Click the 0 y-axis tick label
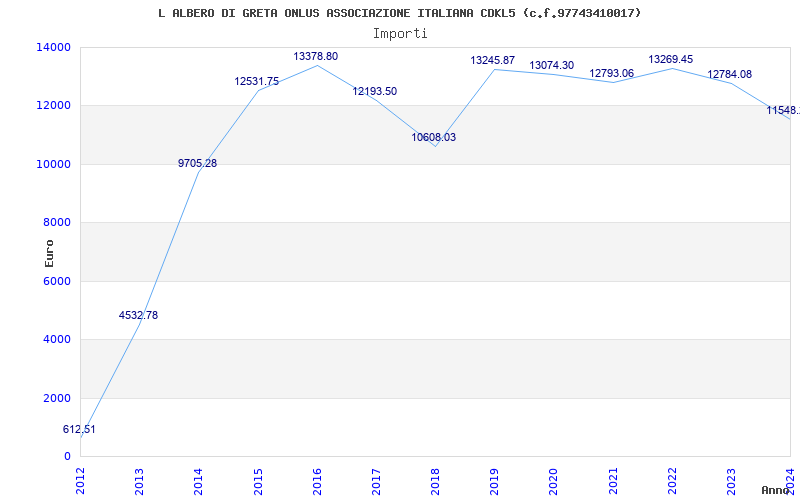The width and height of the screenshot is (800, 500). (x=67, y=457)
